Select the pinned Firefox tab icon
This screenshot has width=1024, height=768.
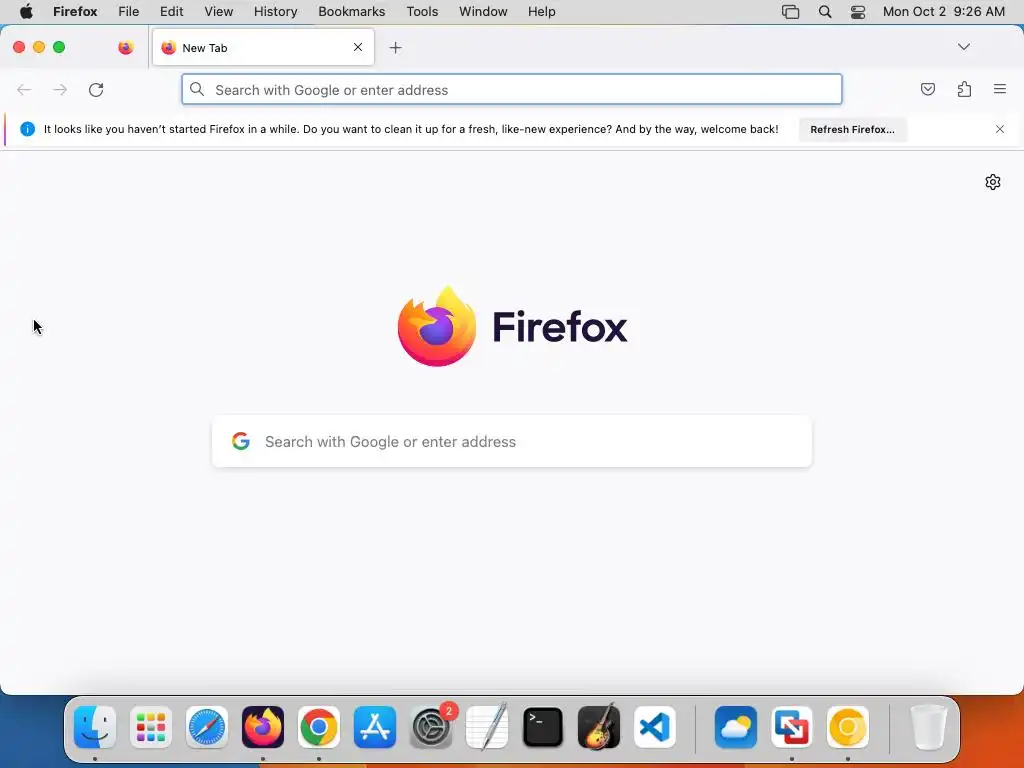[126, 48]
